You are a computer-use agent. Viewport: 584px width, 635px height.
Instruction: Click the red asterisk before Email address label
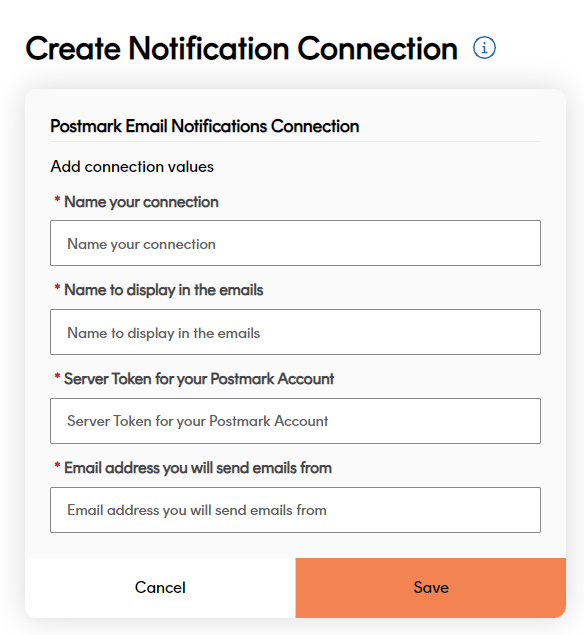pos(57,465)
